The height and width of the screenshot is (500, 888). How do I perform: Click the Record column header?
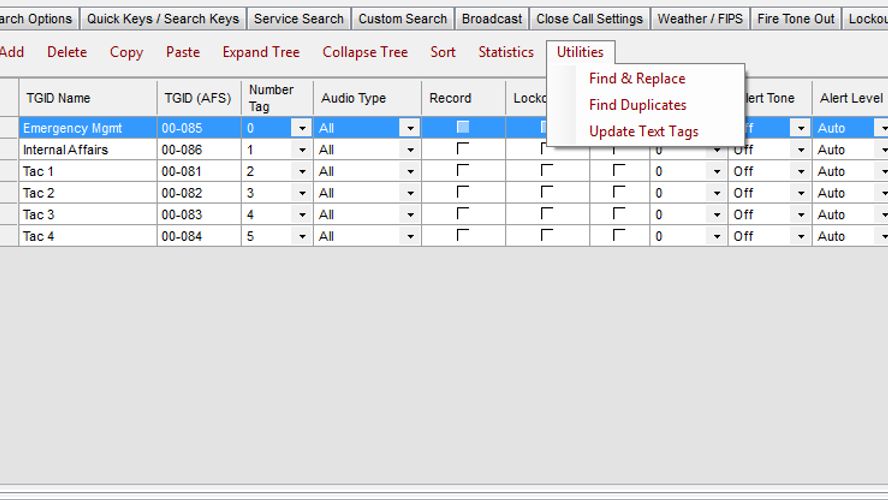464,98
